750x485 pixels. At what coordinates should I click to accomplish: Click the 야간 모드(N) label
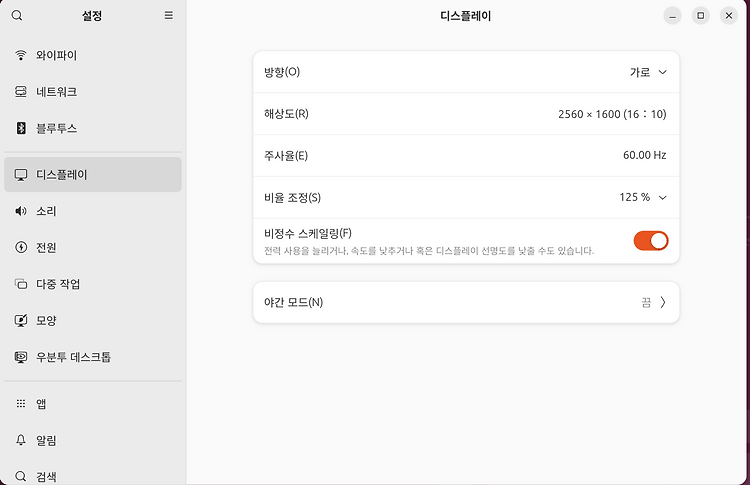click(x=294, y=302)
